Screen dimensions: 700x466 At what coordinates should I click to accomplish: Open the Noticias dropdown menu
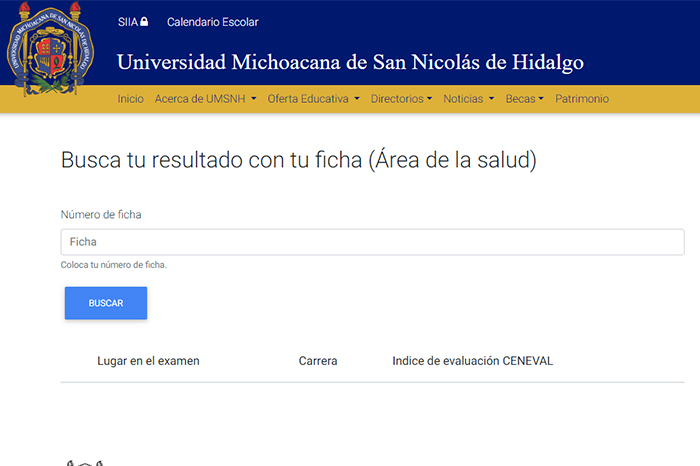(468, 99)
